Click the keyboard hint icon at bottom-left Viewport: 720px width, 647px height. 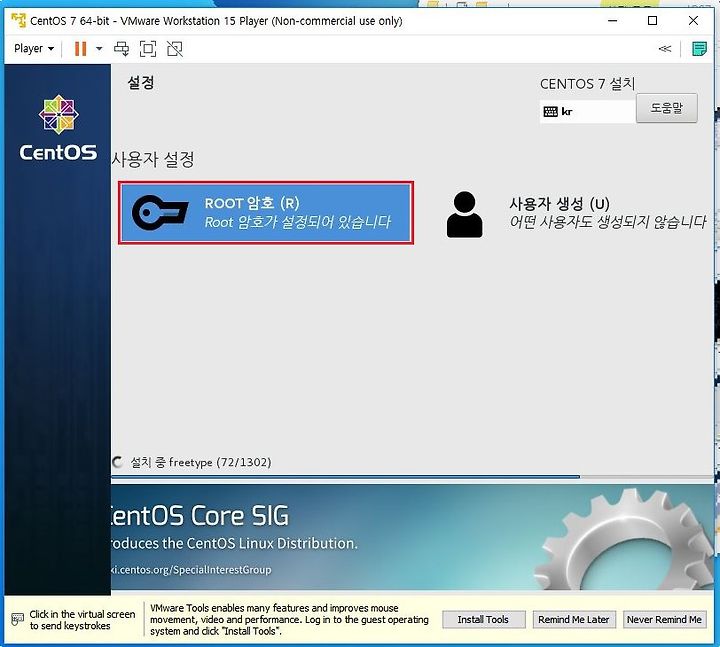pyautogui.click(x=17, y=619)
